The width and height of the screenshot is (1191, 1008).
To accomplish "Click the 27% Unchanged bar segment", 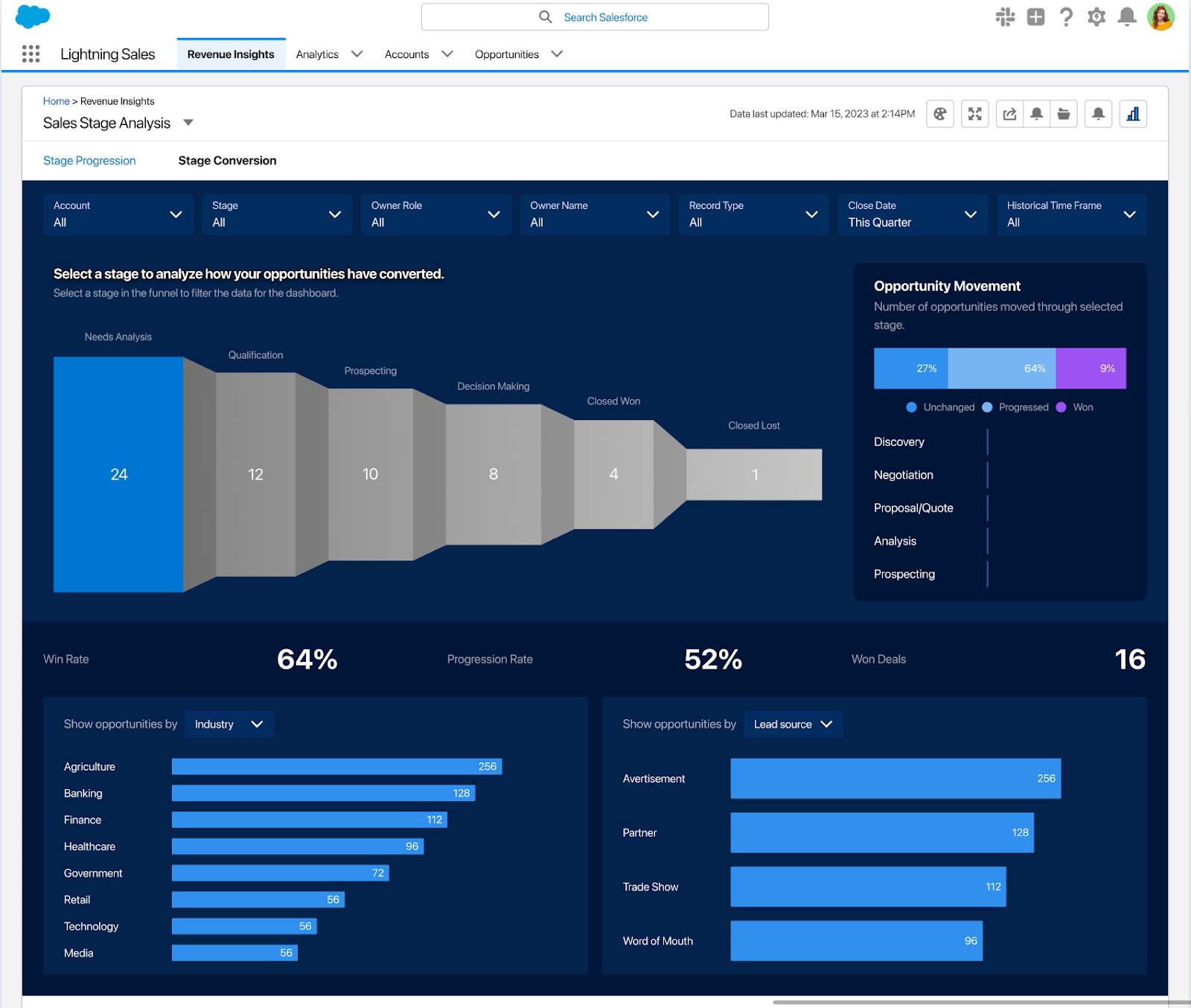I will pyautogui.click(x=911, y=369).
